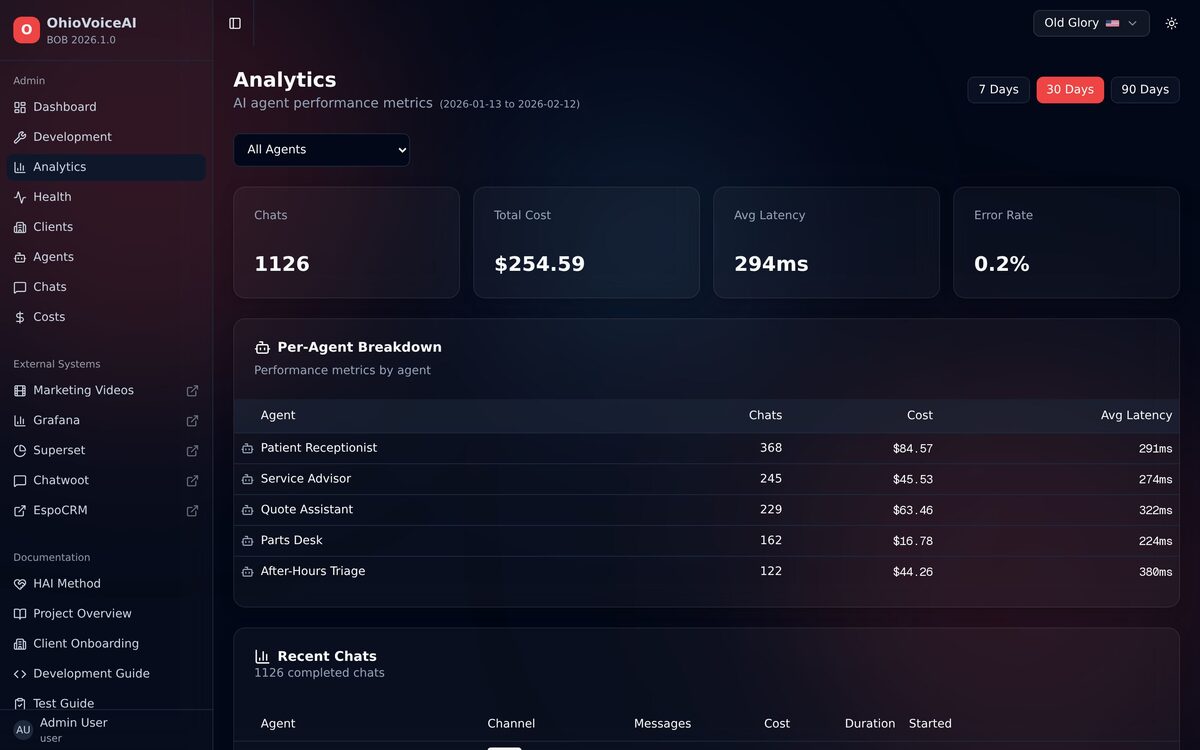
Task: Toggle the sidebar collapse icon
Action: point(235,23)
